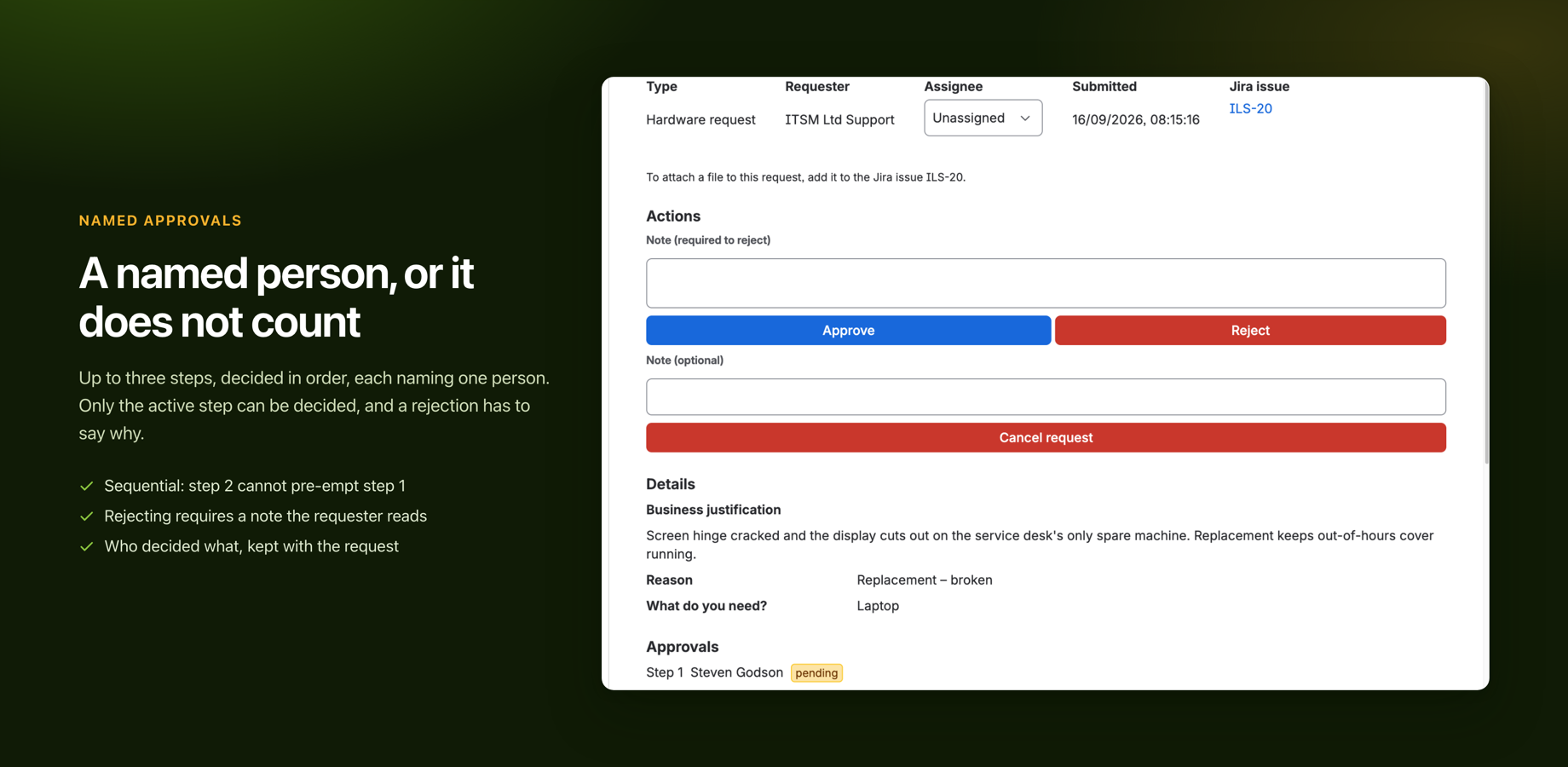Click the 'Steven Godson' approver name
1568x767 pixels.
(x=736, y=672)
